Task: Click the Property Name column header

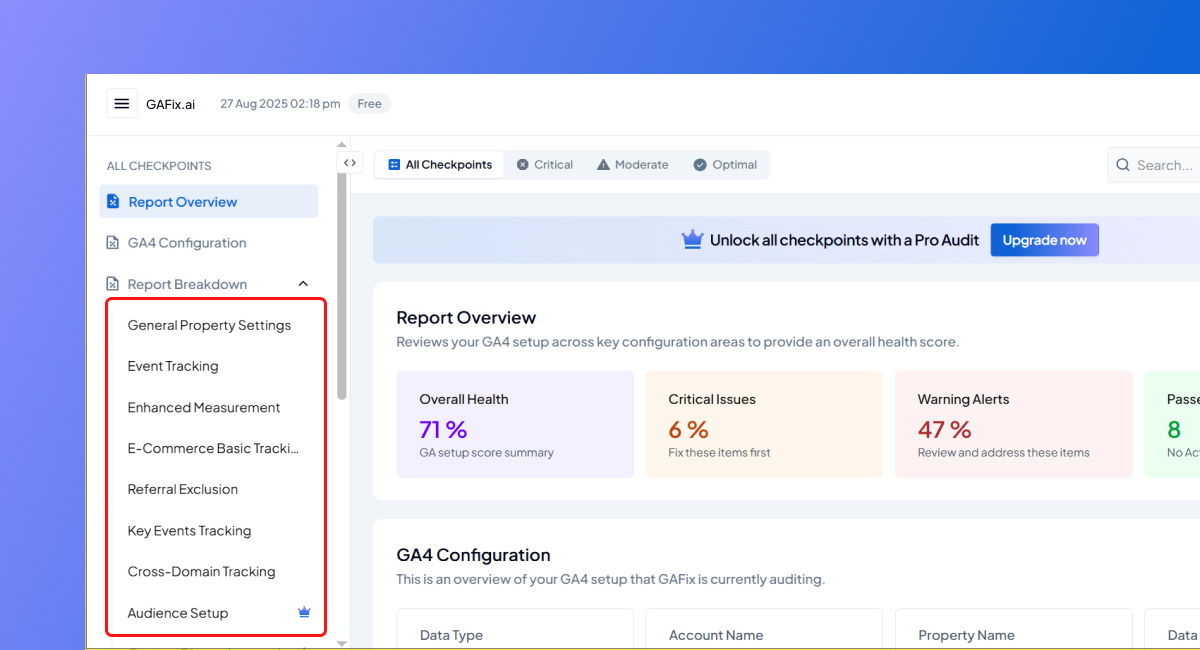Action: click(966, 635)
